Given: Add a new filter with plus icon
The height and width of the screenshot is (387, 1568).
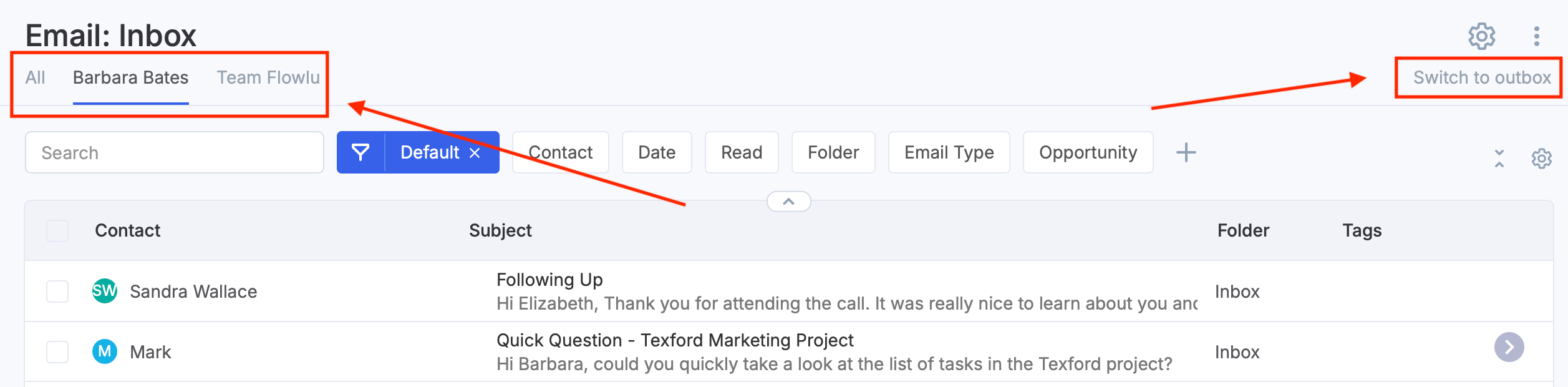Looking at the screenshot, I should pos(1186,152).
